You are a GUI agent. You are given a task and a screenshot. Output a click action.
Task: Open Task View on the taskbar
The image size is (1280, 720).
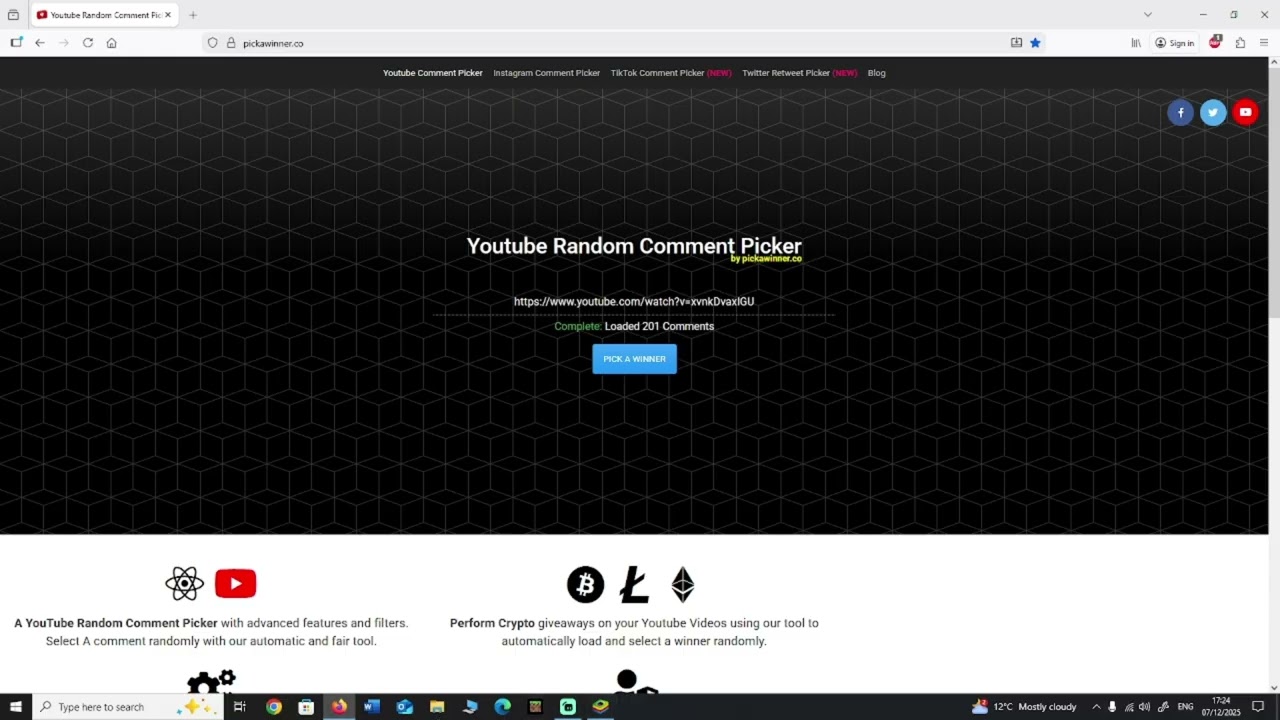click(x=240, y=707)
